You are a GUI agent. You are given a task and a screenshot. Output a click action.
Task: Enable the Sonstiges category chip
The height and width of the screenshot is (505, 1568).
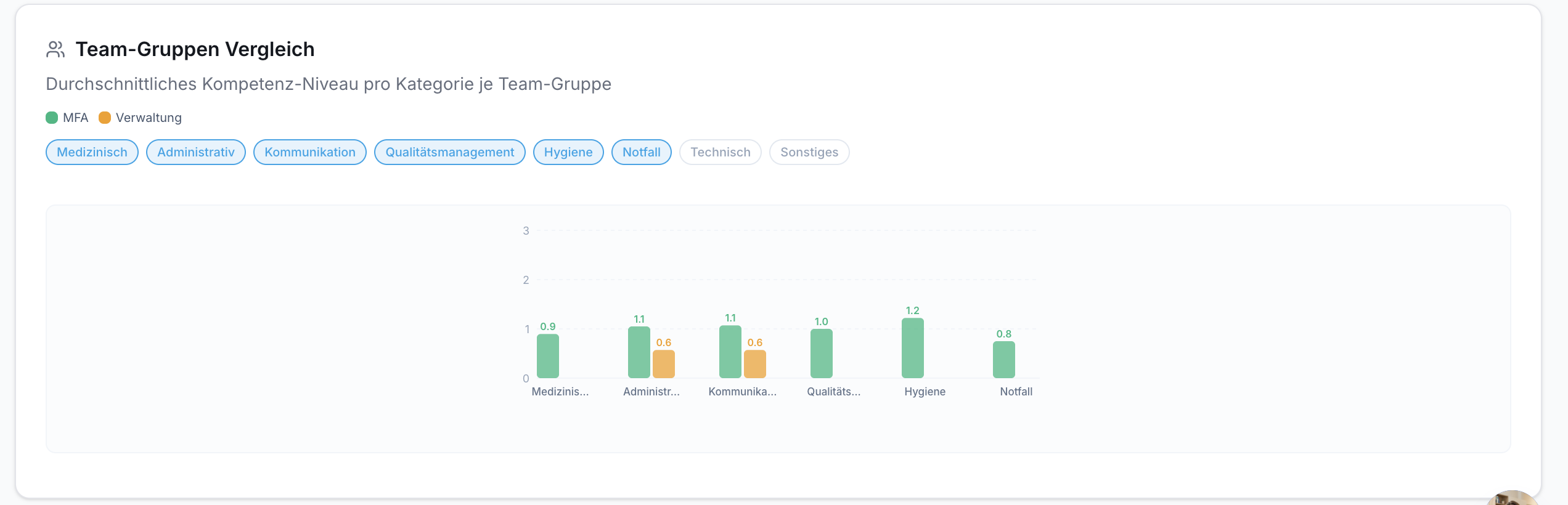point(809,152)
